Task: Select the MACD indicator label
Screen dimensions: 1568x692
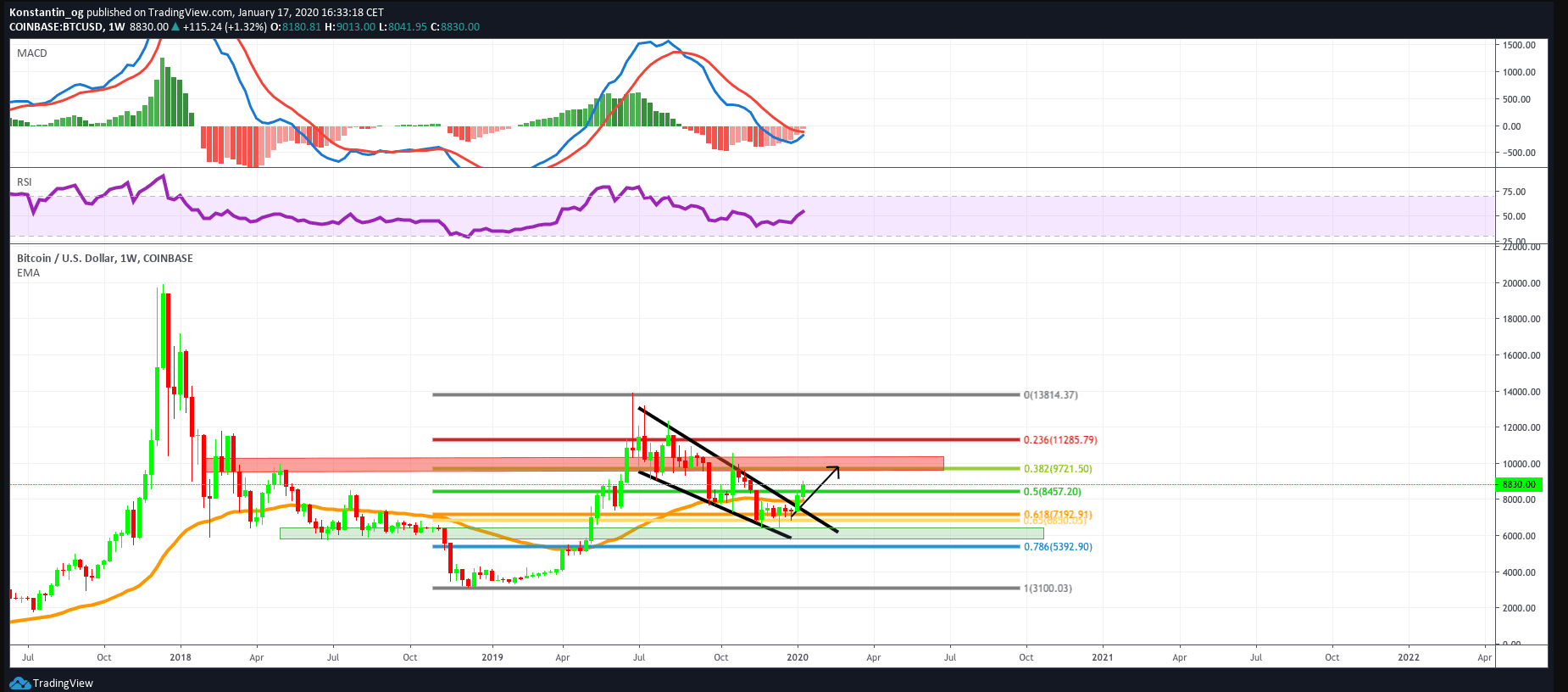Action: (32, 53)
